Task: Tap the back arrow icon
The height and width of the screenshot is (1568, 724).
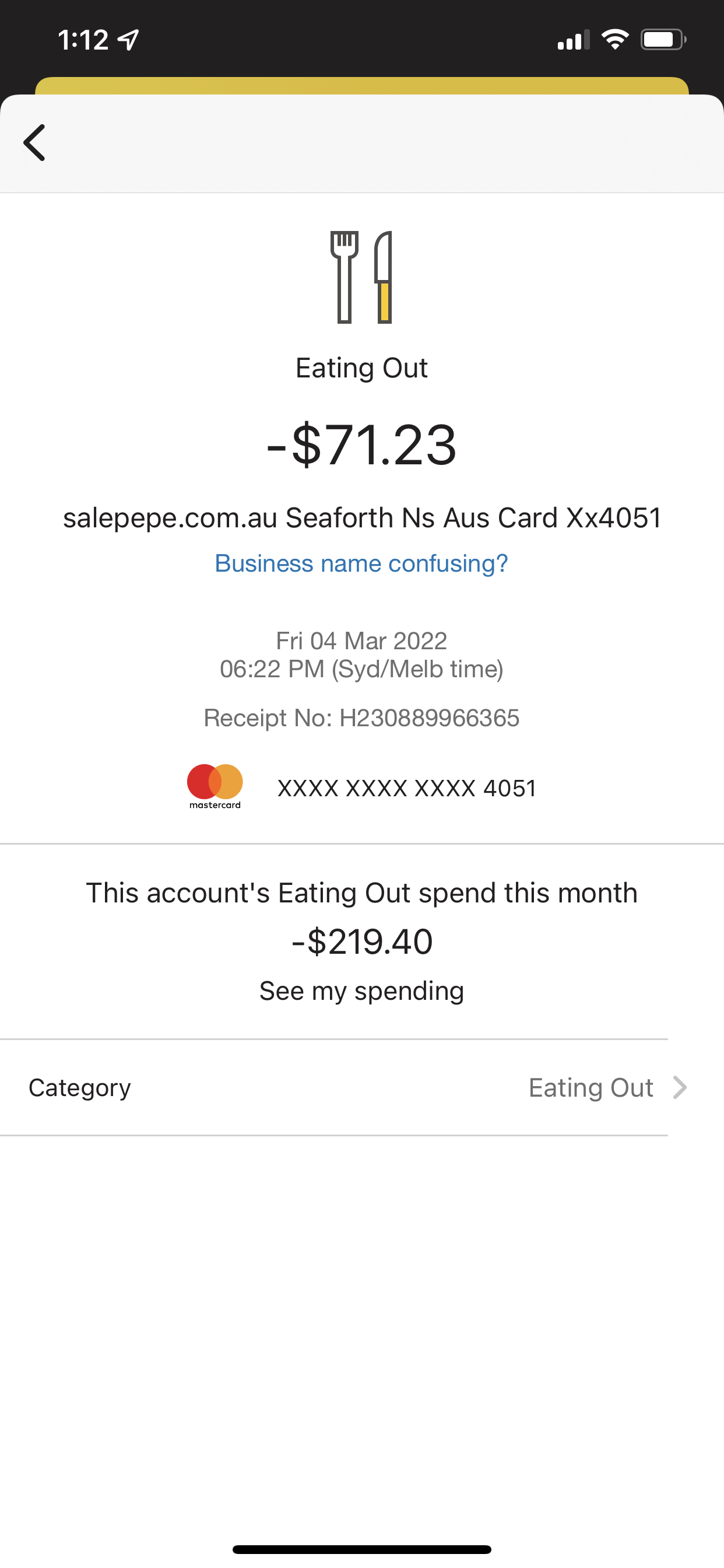Action: click(34, 142)
